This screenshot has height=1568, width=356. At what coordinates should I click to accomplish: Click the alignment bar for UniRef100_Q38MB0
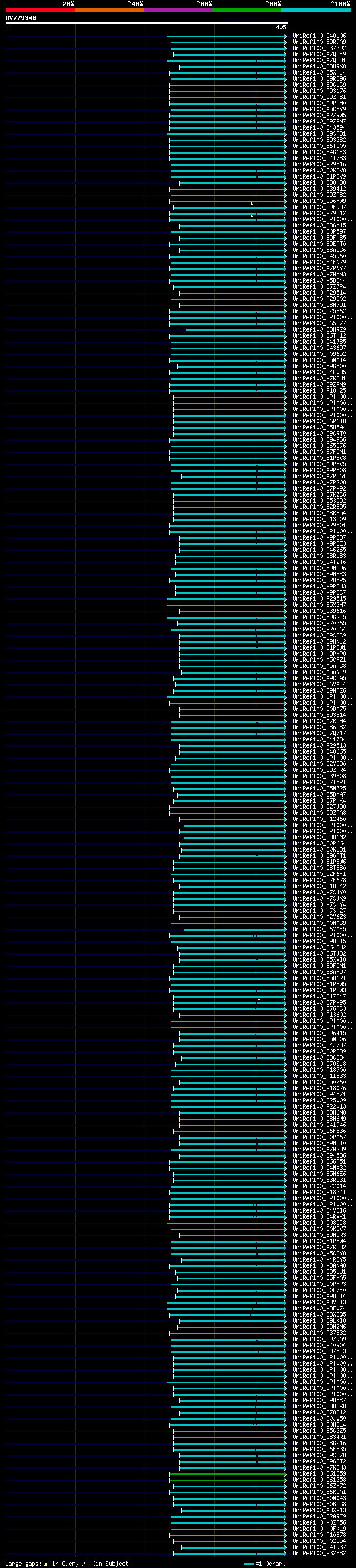pyautogui.click(x=233, y=182)
